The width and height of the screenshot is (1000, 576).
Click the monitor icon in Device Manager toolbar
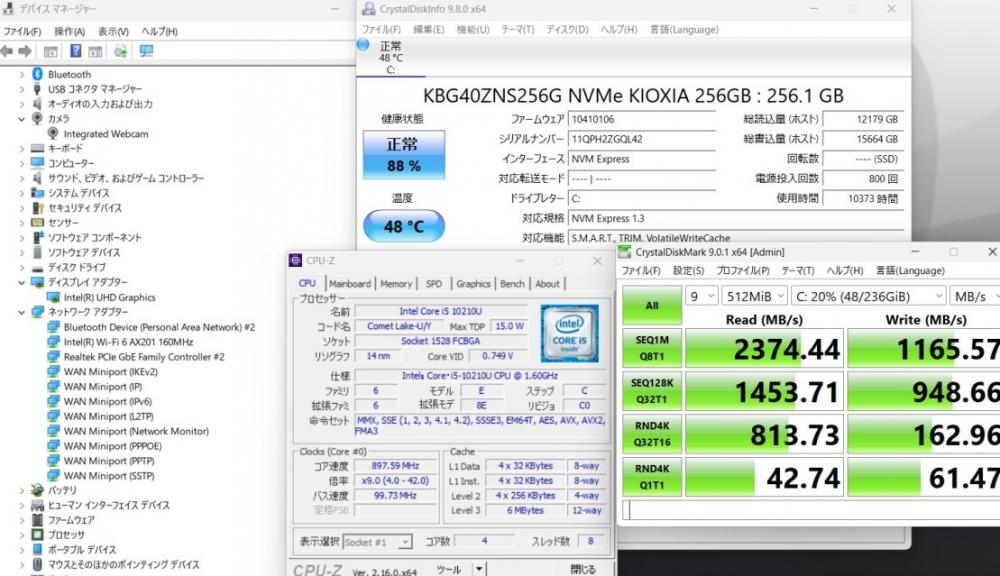pyautogui.click(x=146, y=51)
